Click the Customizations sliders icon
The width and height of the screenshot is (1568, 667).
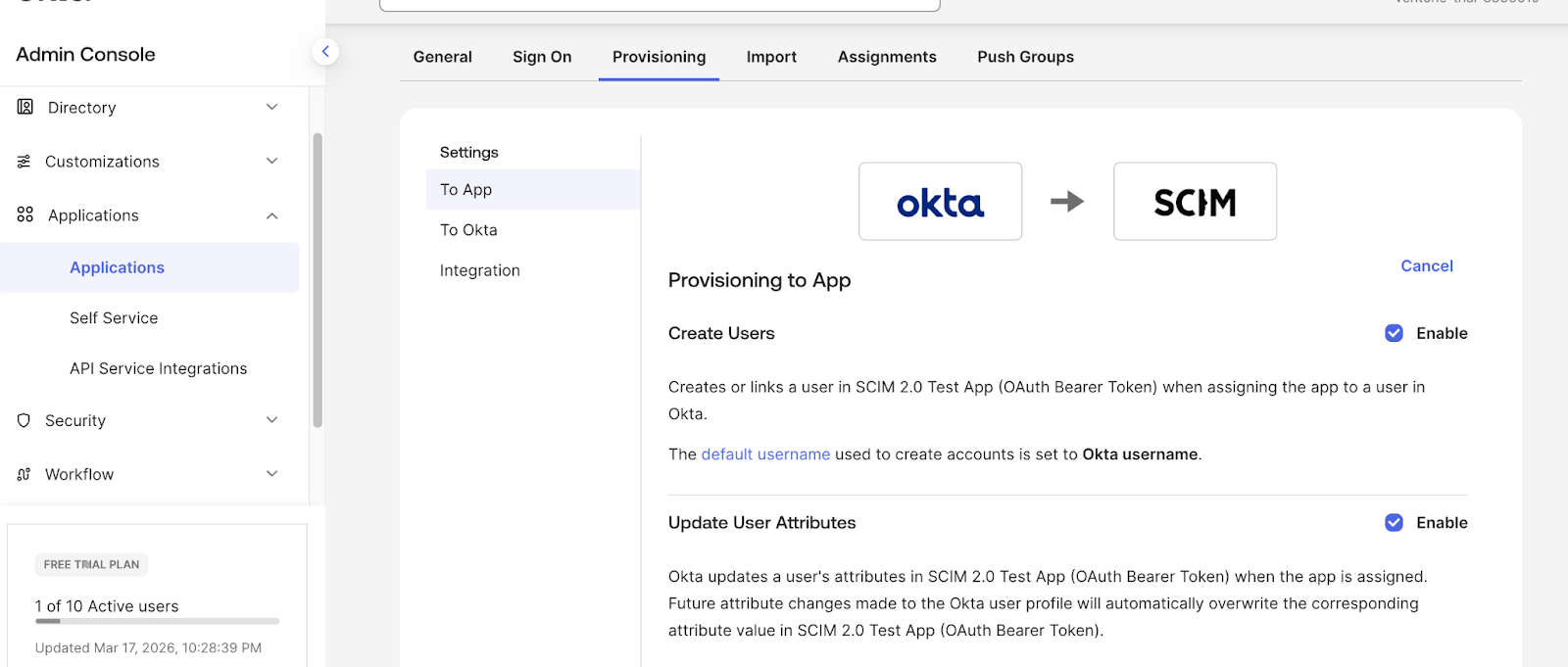24,162
